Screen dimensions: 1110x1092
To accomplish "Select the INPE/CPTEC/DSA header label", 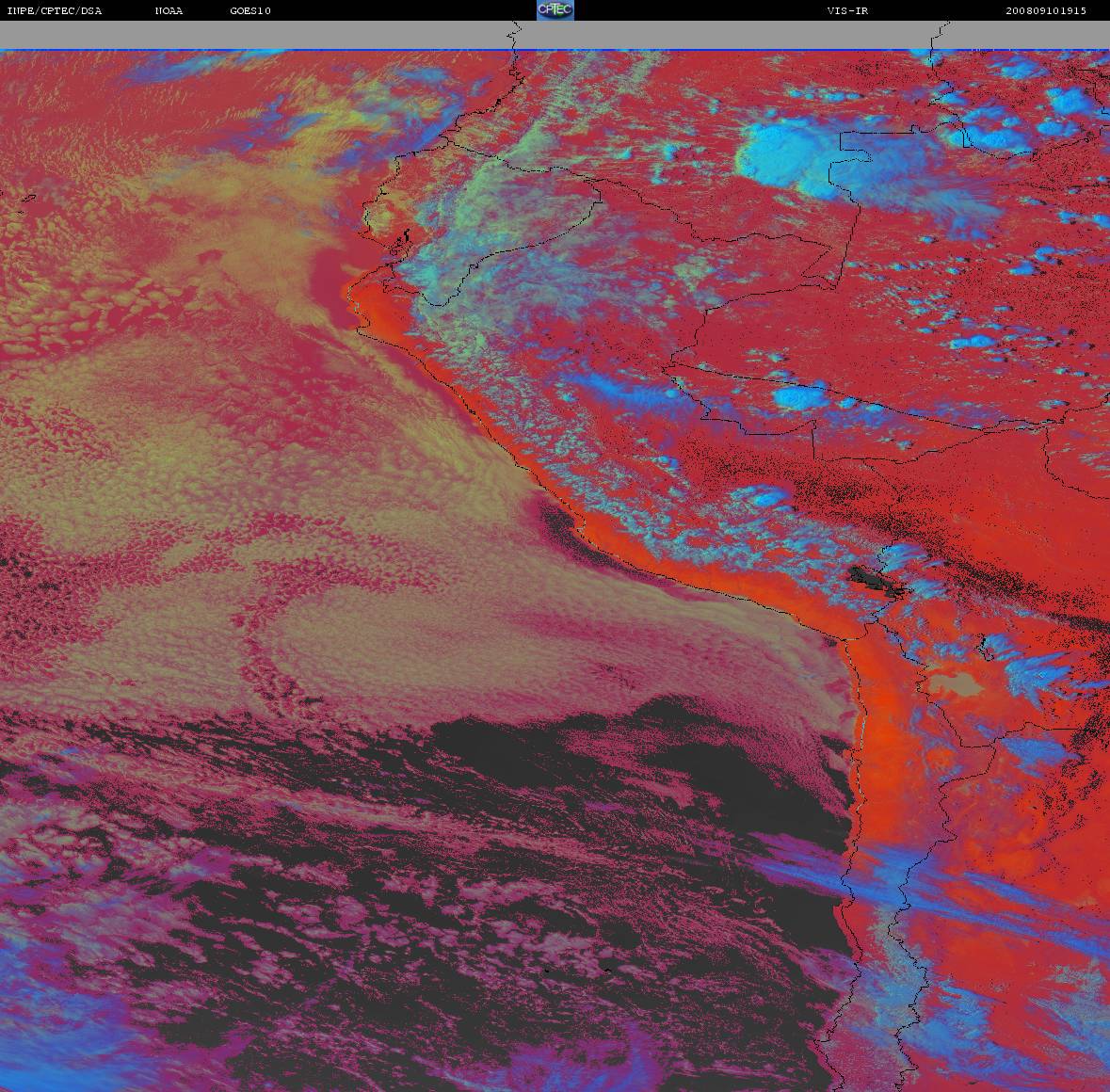I will [54, 10].
